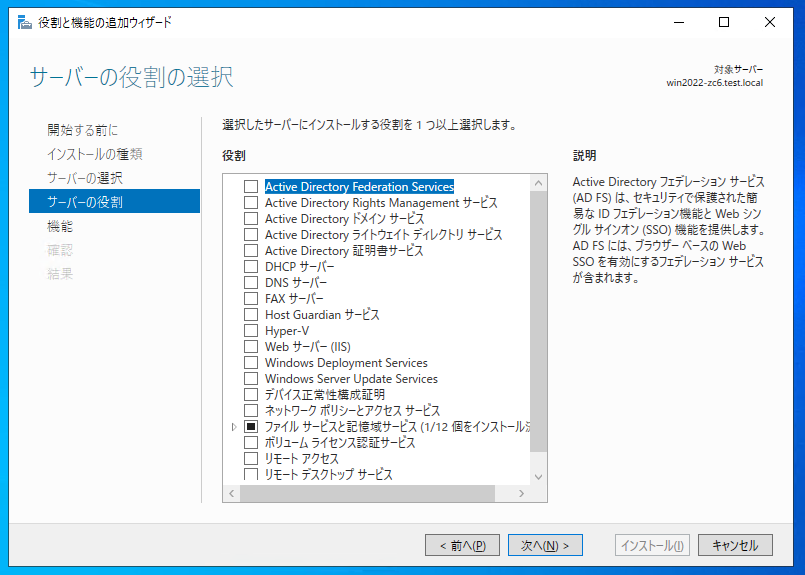Check Active Directory ドメイン サービス checkbox
805x575 pixels.
pyautogui.click(x=251, y=218)
